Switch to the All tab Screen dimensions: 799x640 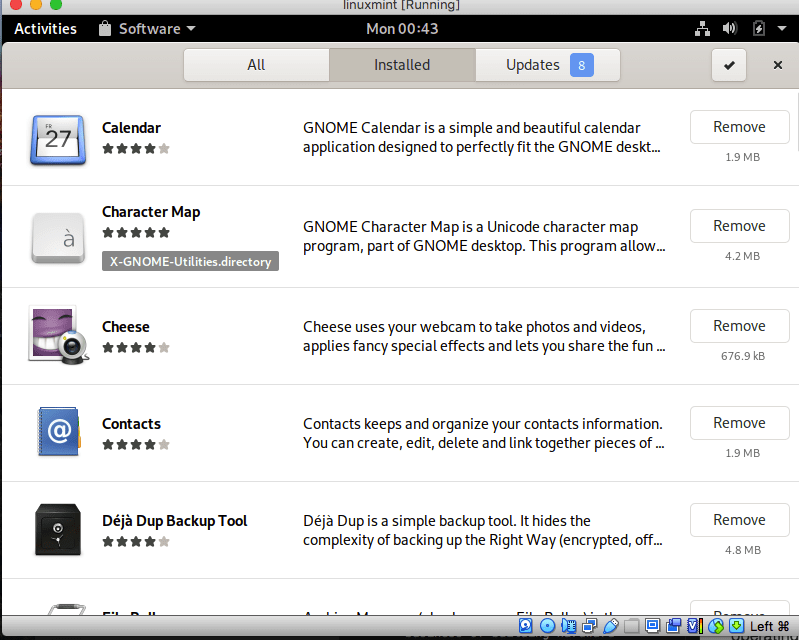256,65
